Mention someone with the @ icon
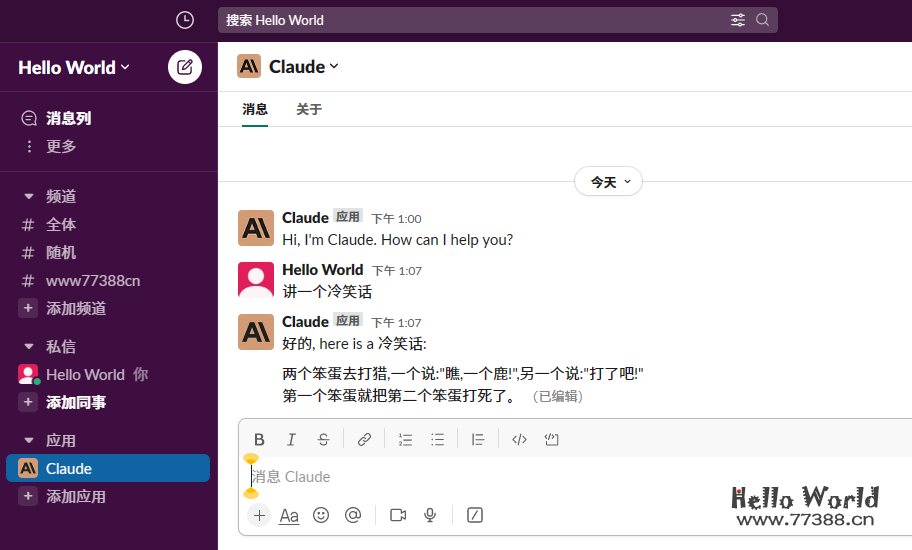This screenshot has height=550, width=912. (x=353, y=515)
